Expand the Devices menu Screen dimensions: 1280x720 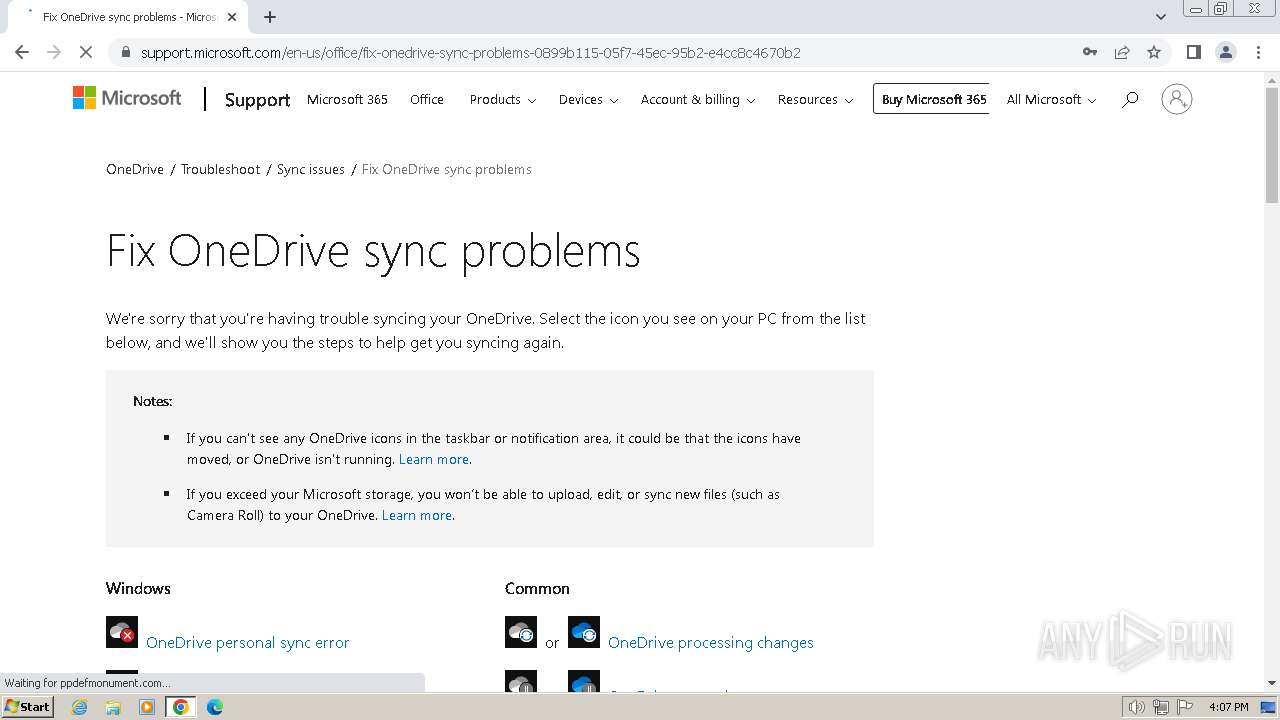(588, 99)
